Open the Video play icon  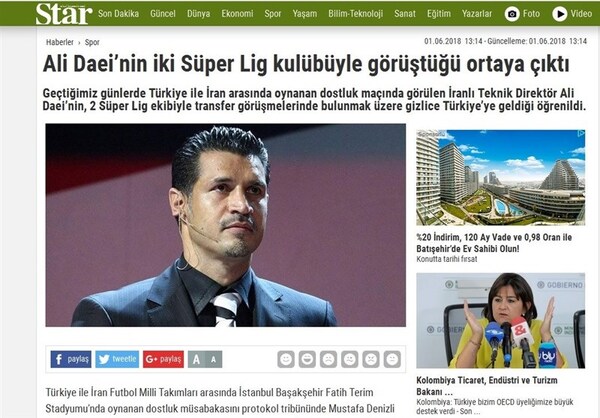coord(559,14)
